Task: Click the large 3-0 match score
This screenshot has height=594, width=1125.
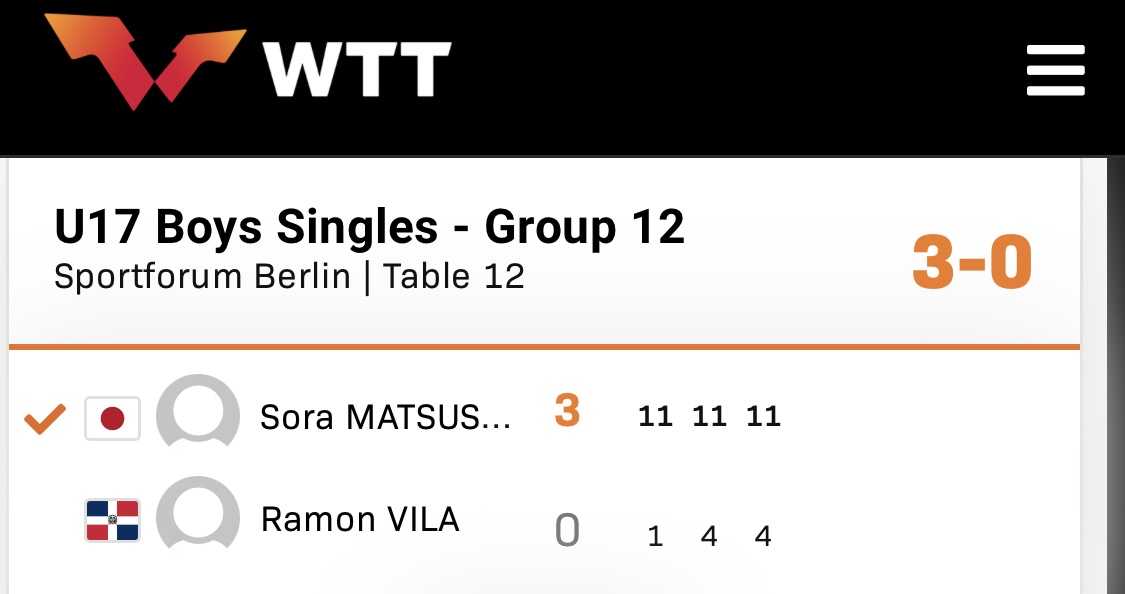Action: tap(971, 263)
